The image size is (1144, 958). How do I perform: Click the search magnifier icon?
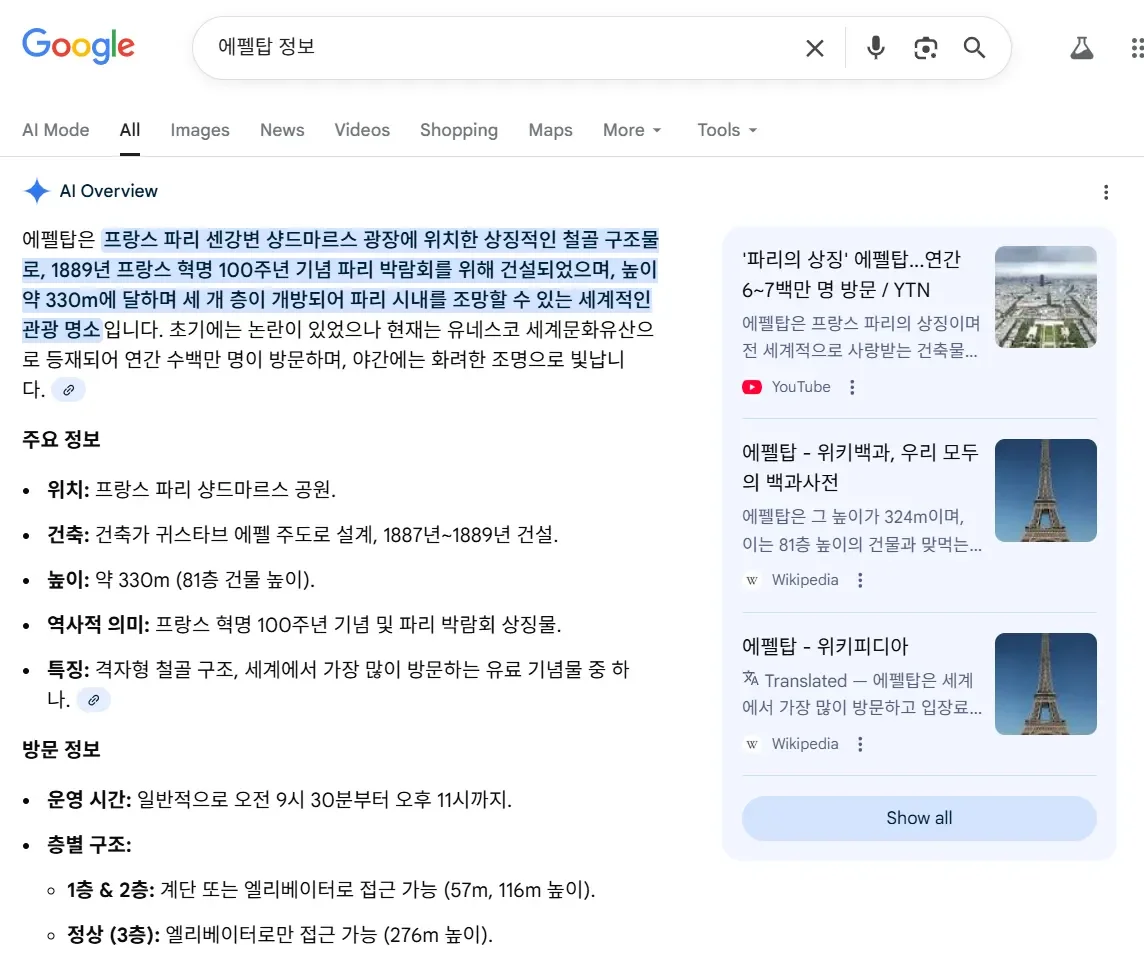pyautogui.click(x=974, y=47)
